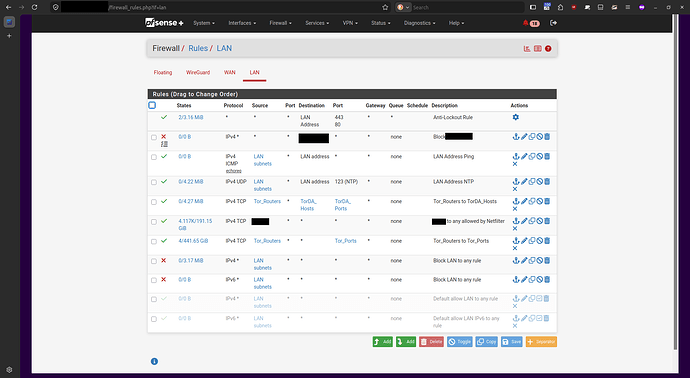Select the Tor_Routers to Tor_Ports rule checkbox

tap(154, 242)
